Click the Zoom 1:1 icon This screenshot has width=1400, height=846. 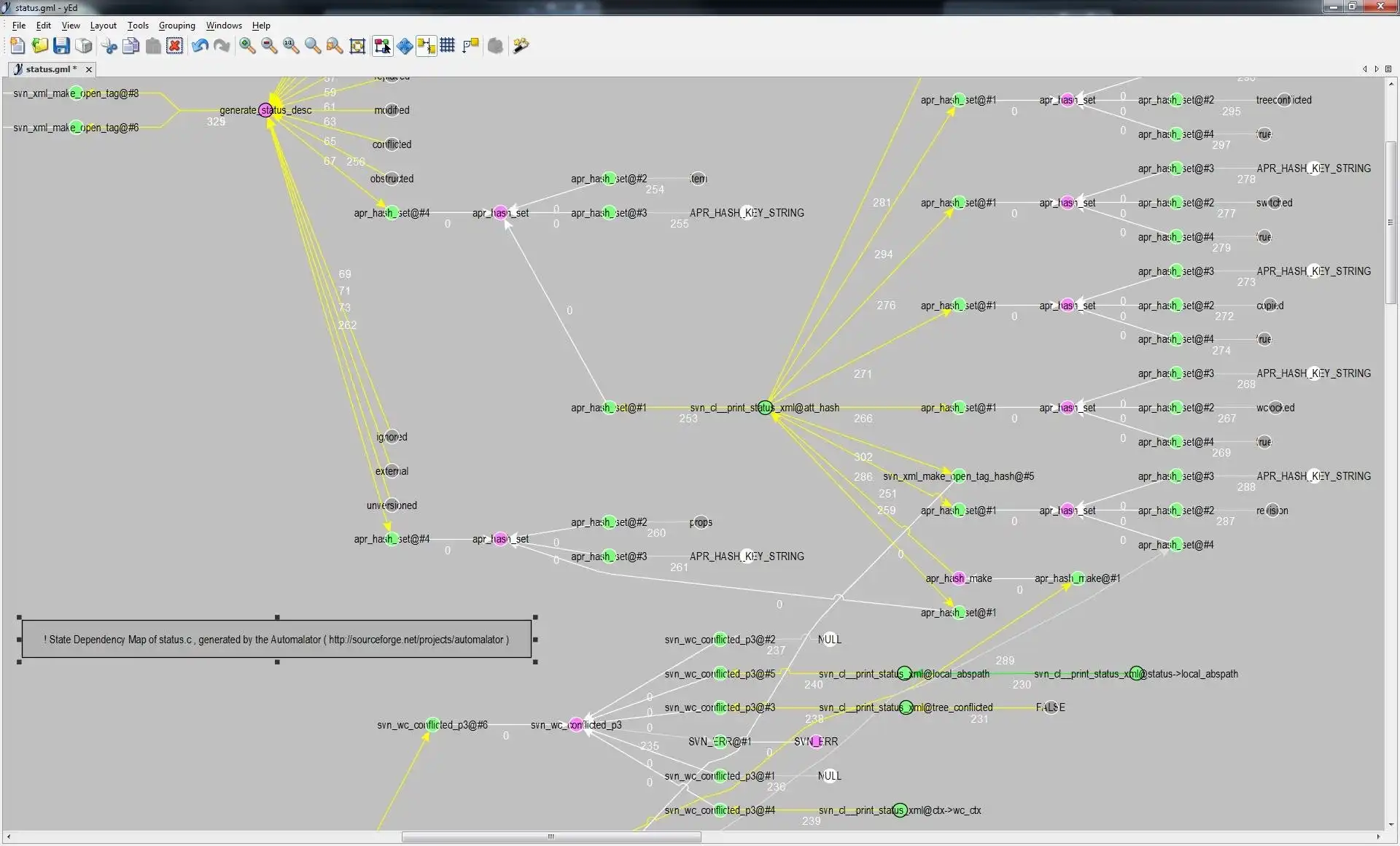click(290, 46)
